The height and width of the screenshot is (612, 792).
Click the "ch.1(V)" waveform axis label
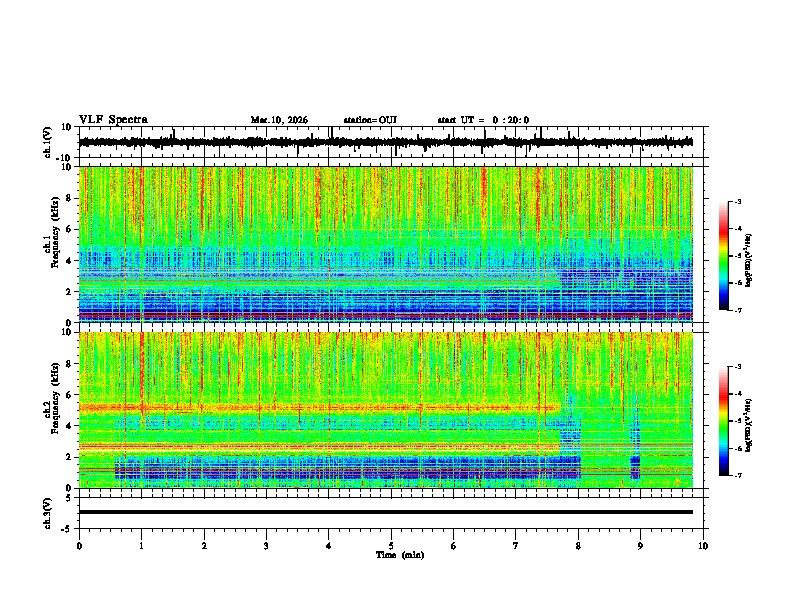coord(48,142)
